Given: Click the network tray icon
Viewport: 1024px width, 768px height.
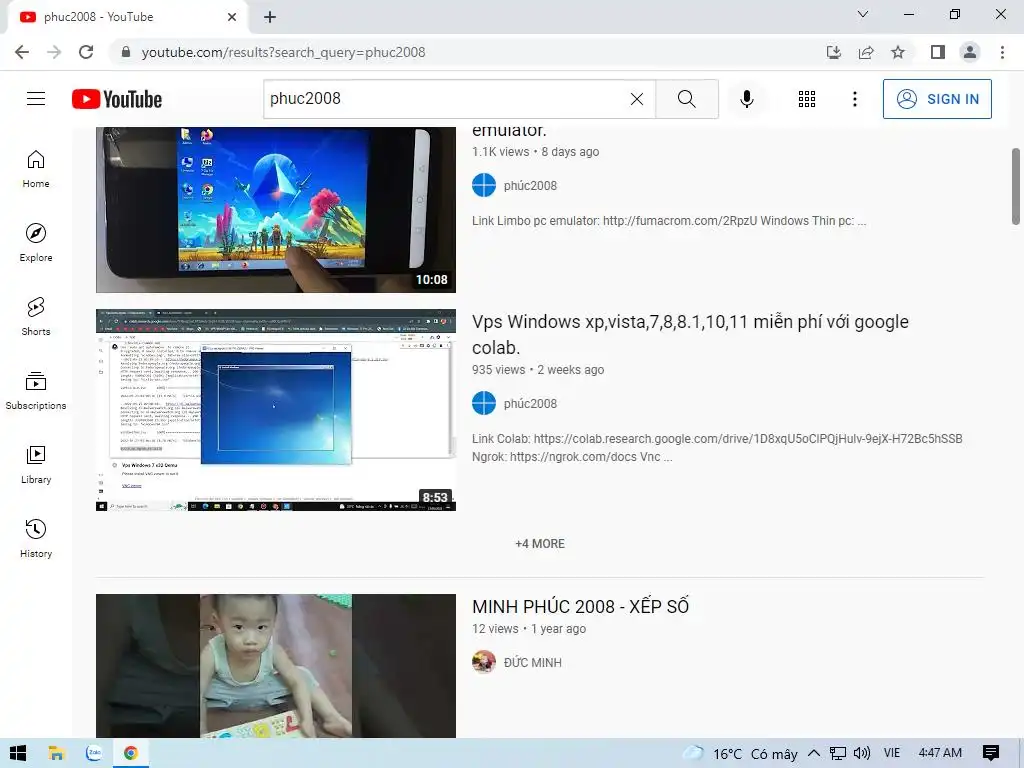Looking at the screenshot, I should 838,754.
